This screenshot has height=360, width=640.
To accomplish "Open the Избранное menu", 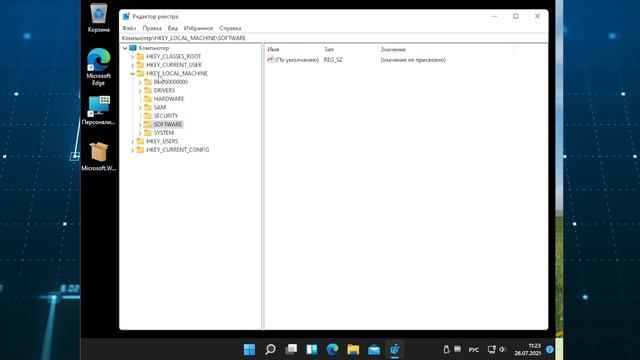I will point(198,28).
